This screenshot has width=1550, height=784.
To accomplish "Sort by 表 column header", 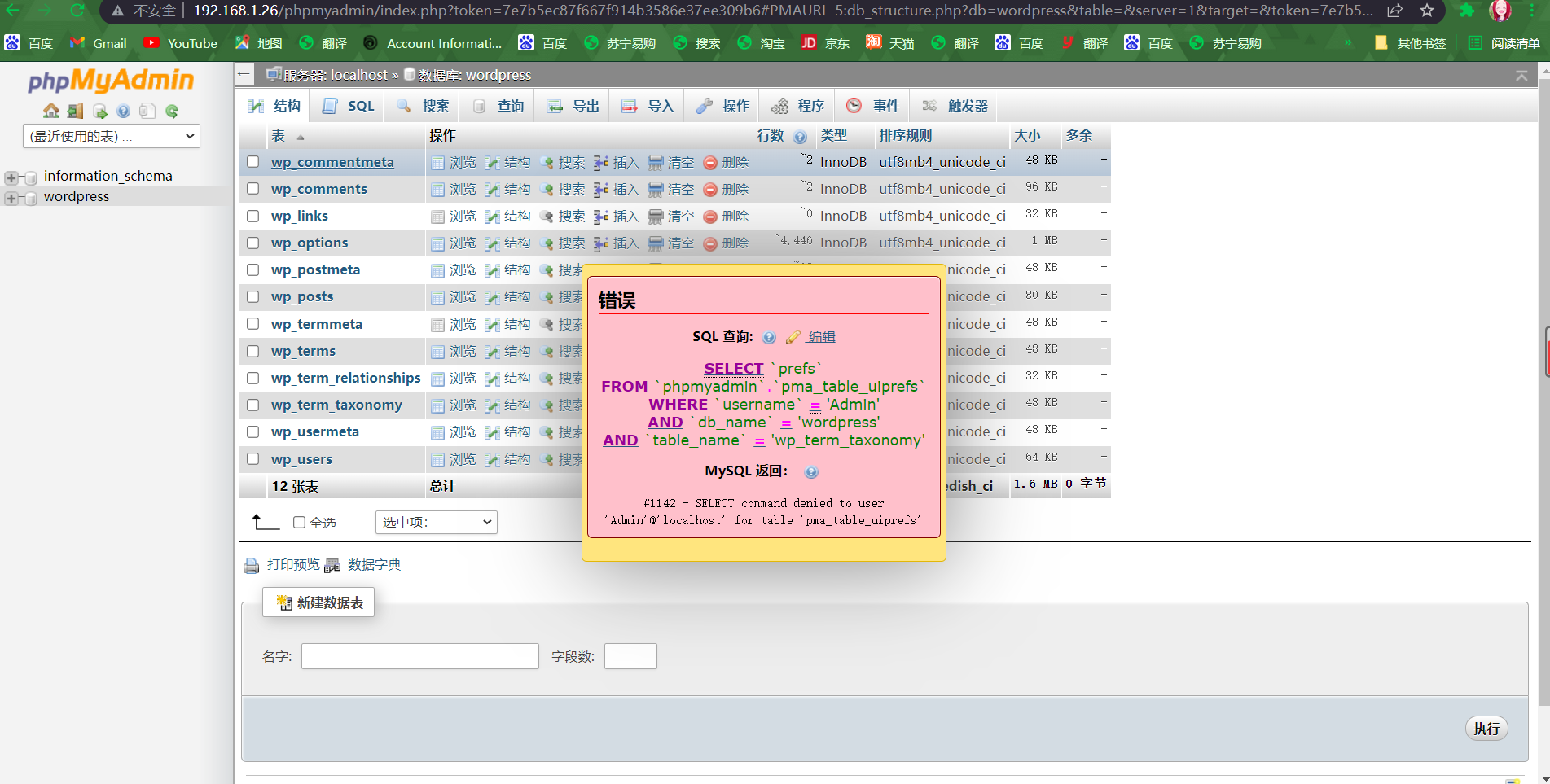I will point(279,136).
